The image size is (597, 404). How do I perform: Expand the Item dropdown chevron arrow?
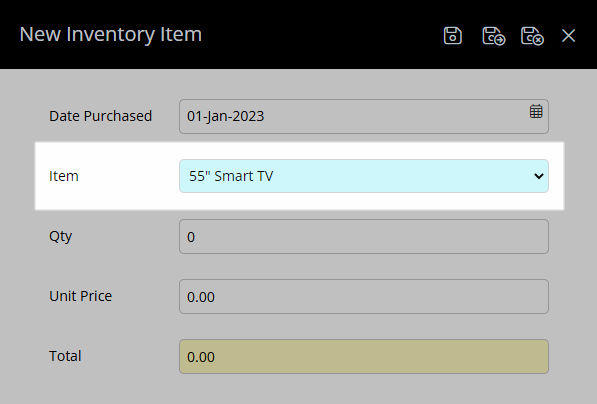pos(538,176)
